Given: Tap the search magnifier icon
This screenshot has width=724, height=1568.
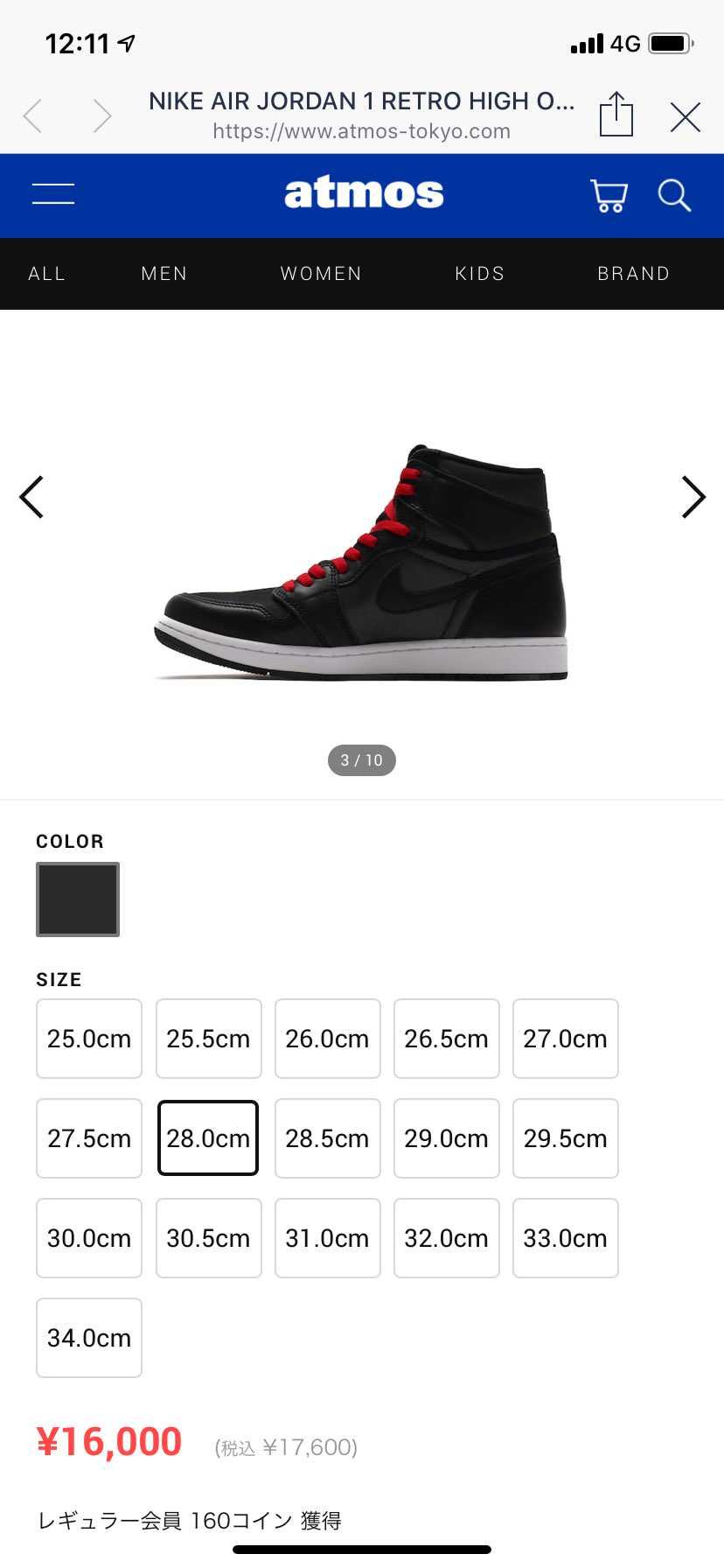Looking at the screenshot, I should [x=674, y=195].
